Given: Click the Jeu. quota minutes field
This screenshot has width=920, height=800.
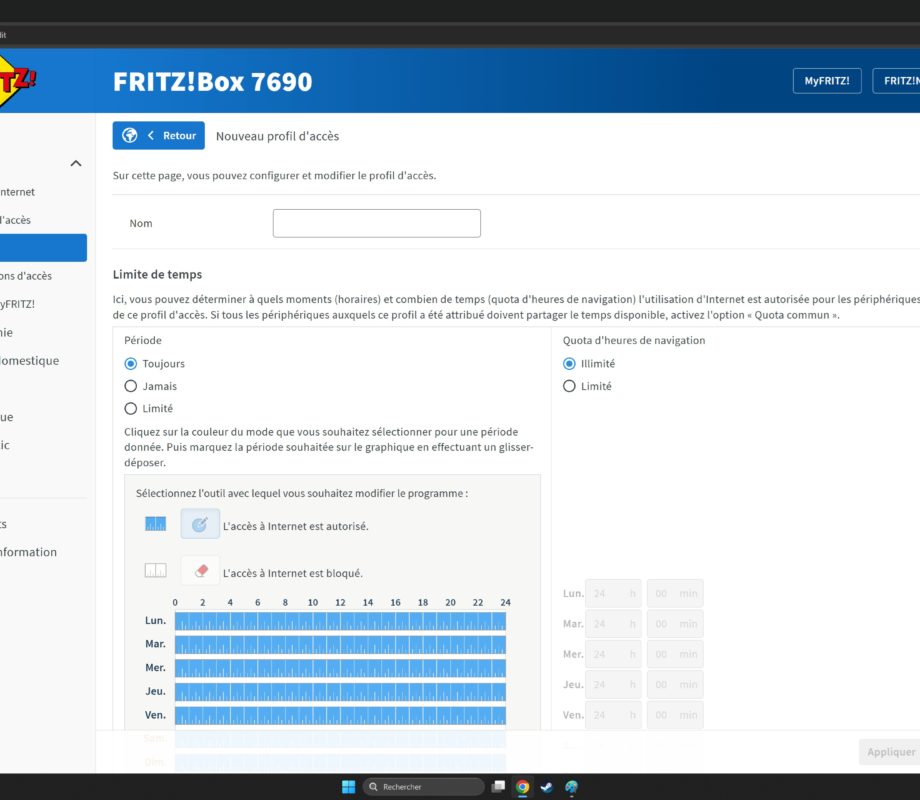Looking at the screenshot, I should pyautogui.click(x=675, y=685).
